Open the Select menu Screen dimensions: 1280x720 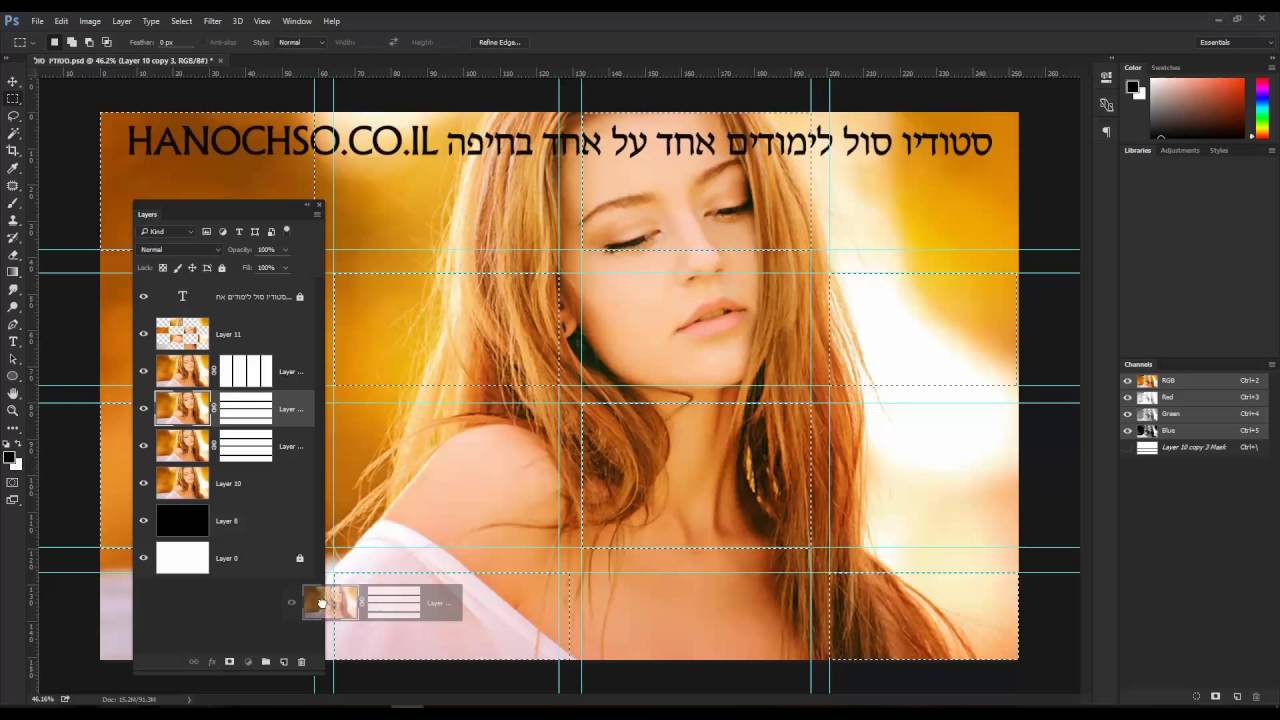(x=182, y=21)
